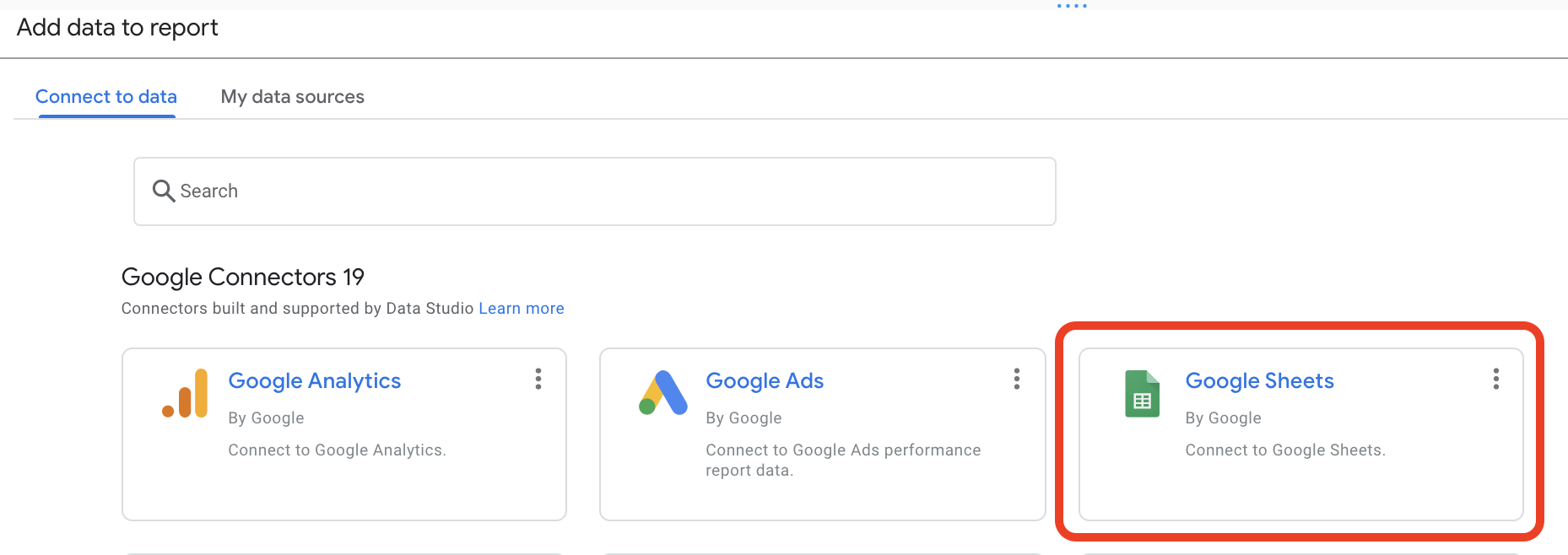Open the Google Ads connector title

coord(765,381)
